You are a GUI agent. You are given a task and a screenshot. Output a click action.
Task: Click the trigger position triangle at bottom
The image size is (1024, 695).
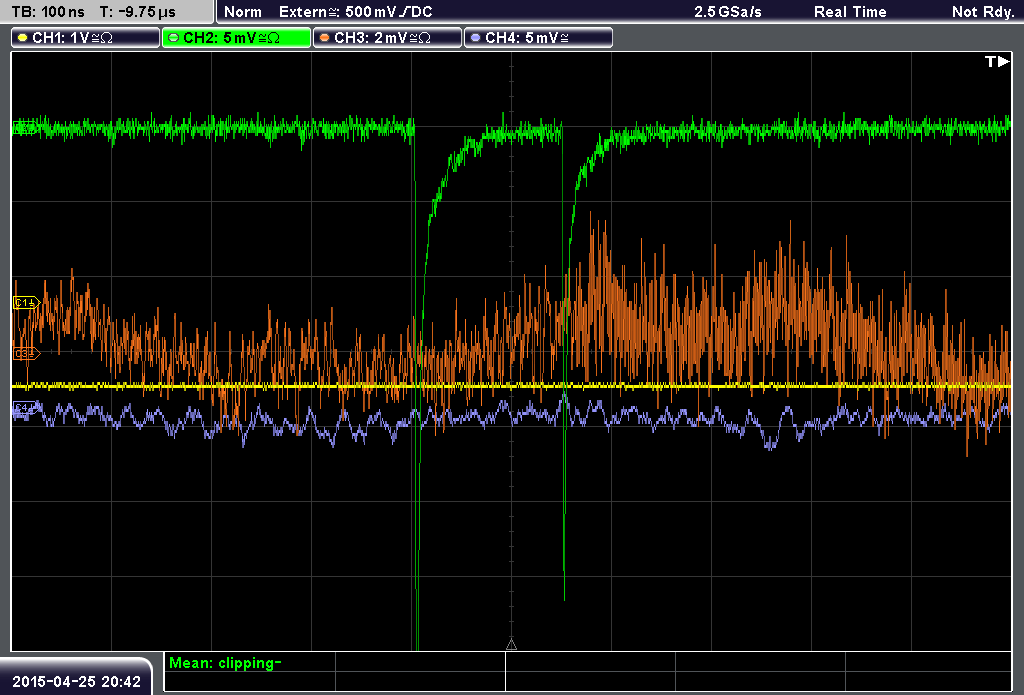point(511,645)
